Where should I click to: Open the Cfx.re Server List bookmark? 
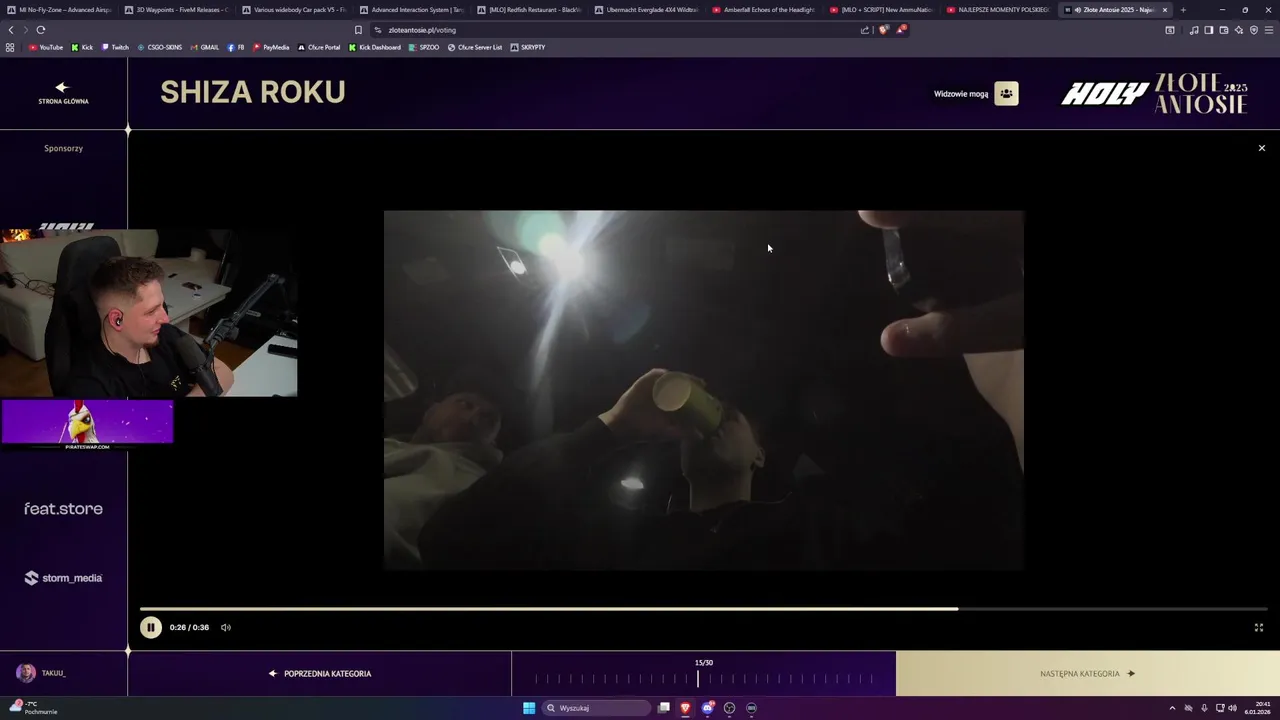point(475,47)
